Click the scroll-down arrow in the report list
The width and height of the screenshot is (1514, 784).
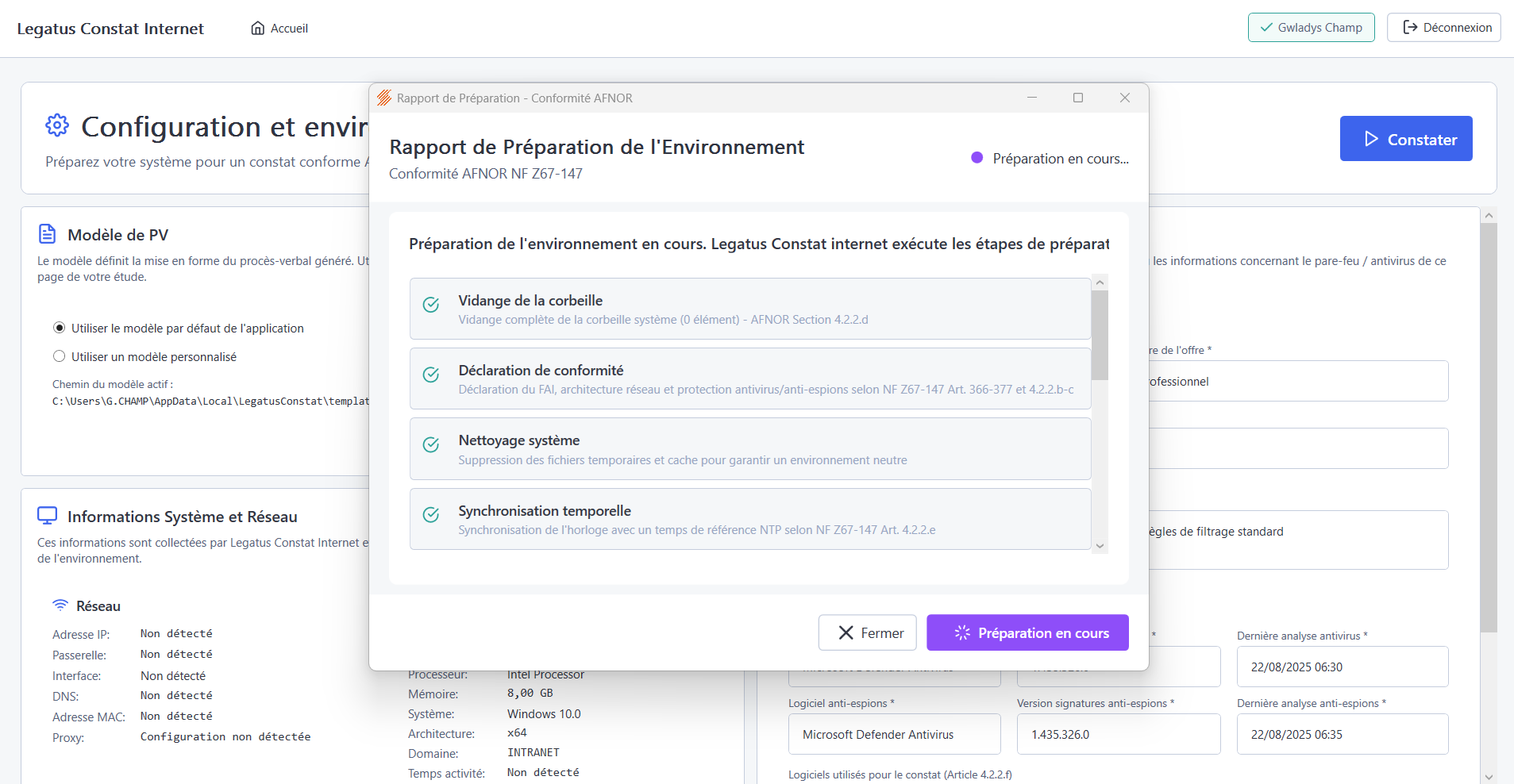coord(1100,545)
